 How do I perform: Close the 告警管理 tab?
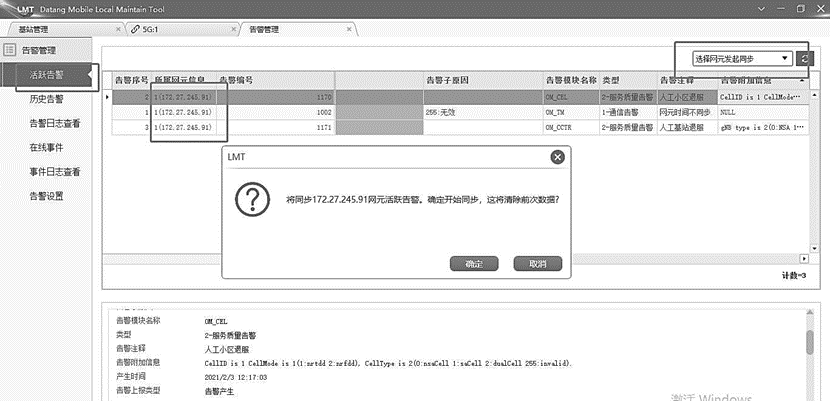click(349, 29)
